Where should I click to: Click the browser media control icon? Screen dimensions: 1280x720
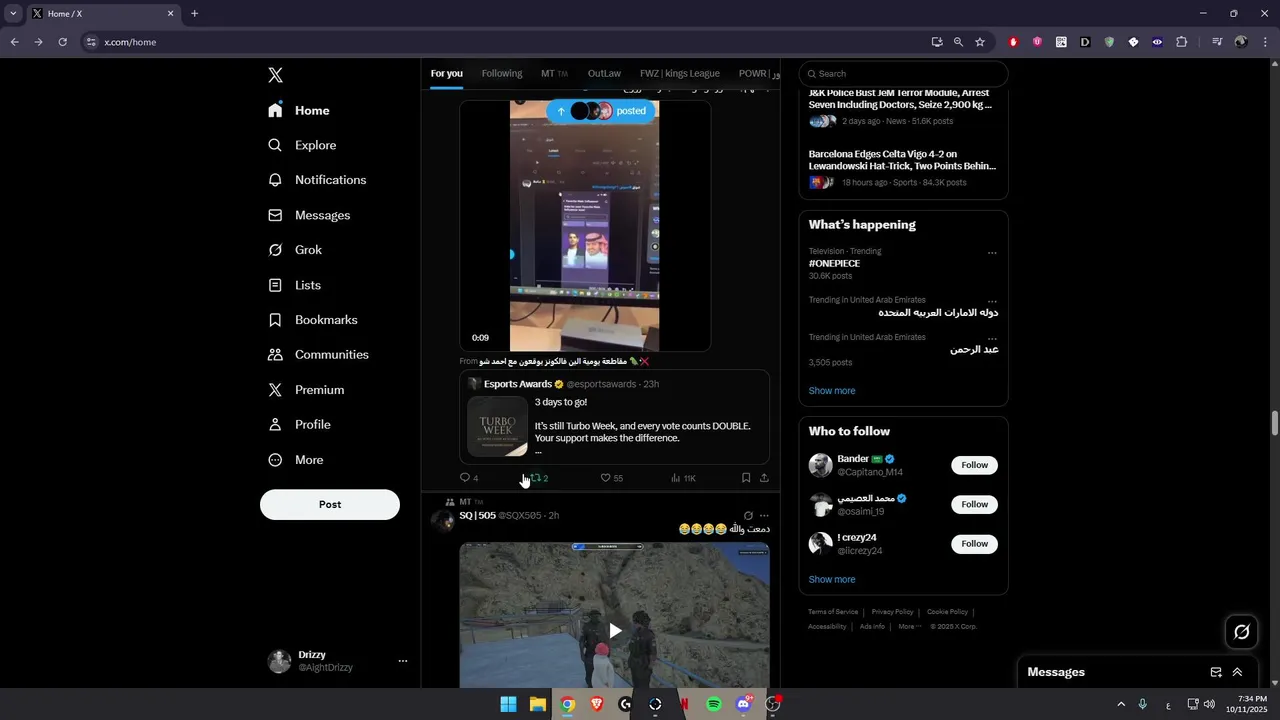click(1217, 42)
